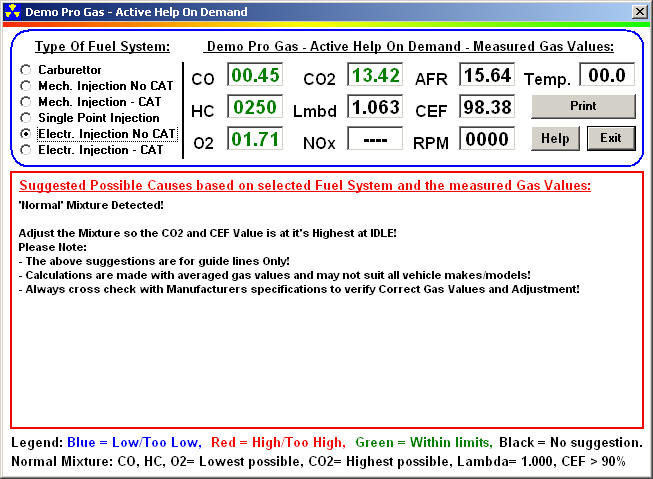Choose Electr. Injection - CAT option
The height and width of the screenshot is (479, 653).
click(27, 150)
